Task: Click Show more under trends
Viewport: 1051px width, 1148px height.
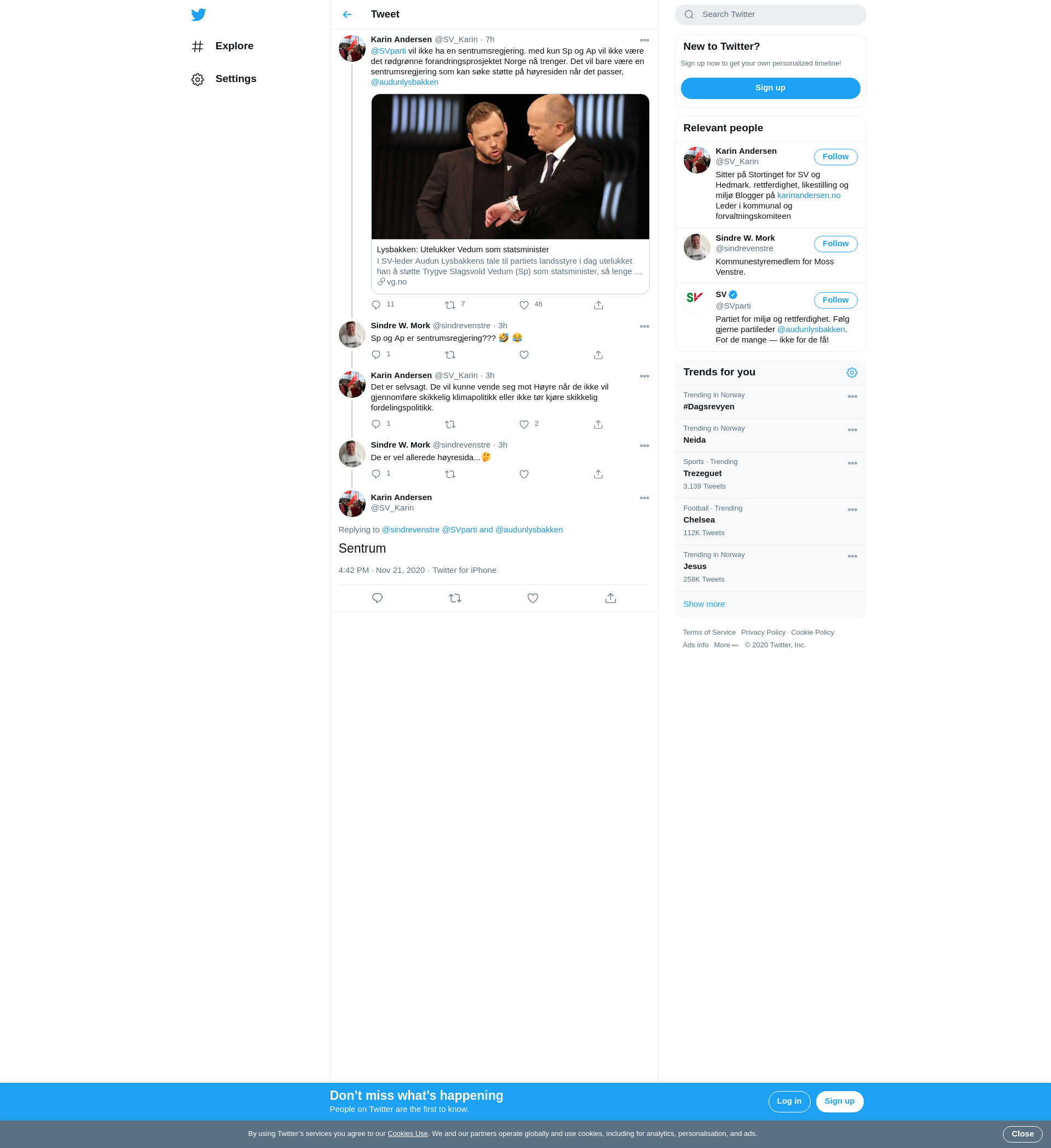Action: click(703, 604)
